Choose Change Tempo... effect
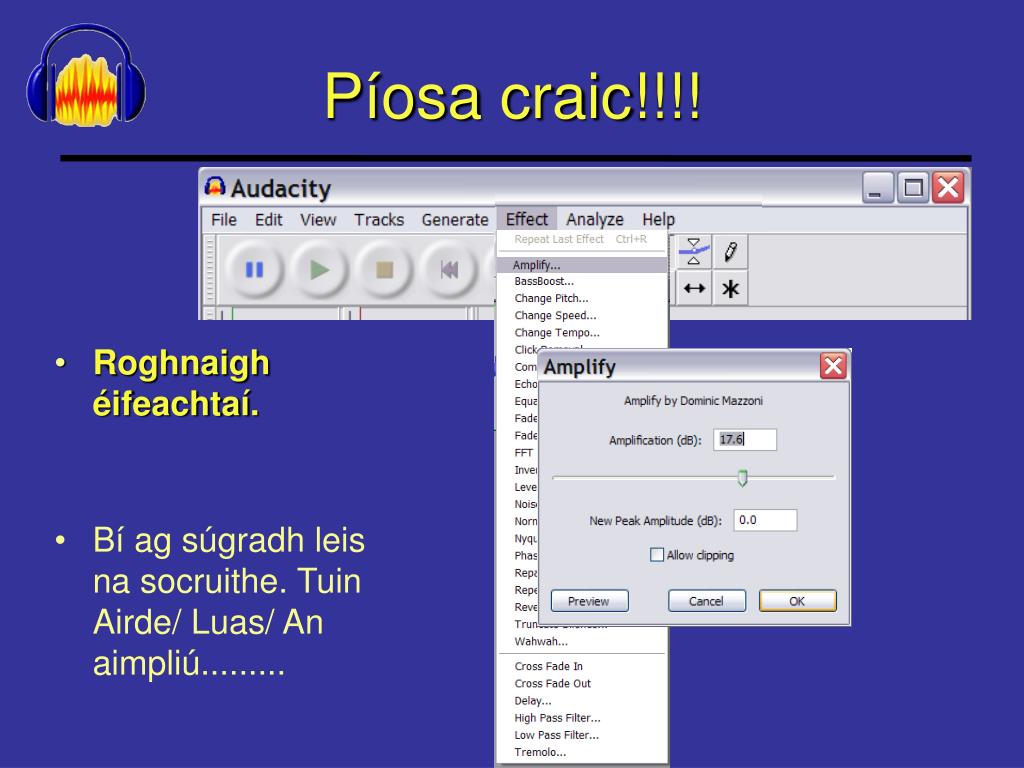Viewport: 1024px width, 768px height. pyautogui.click(x=582, y=332)
